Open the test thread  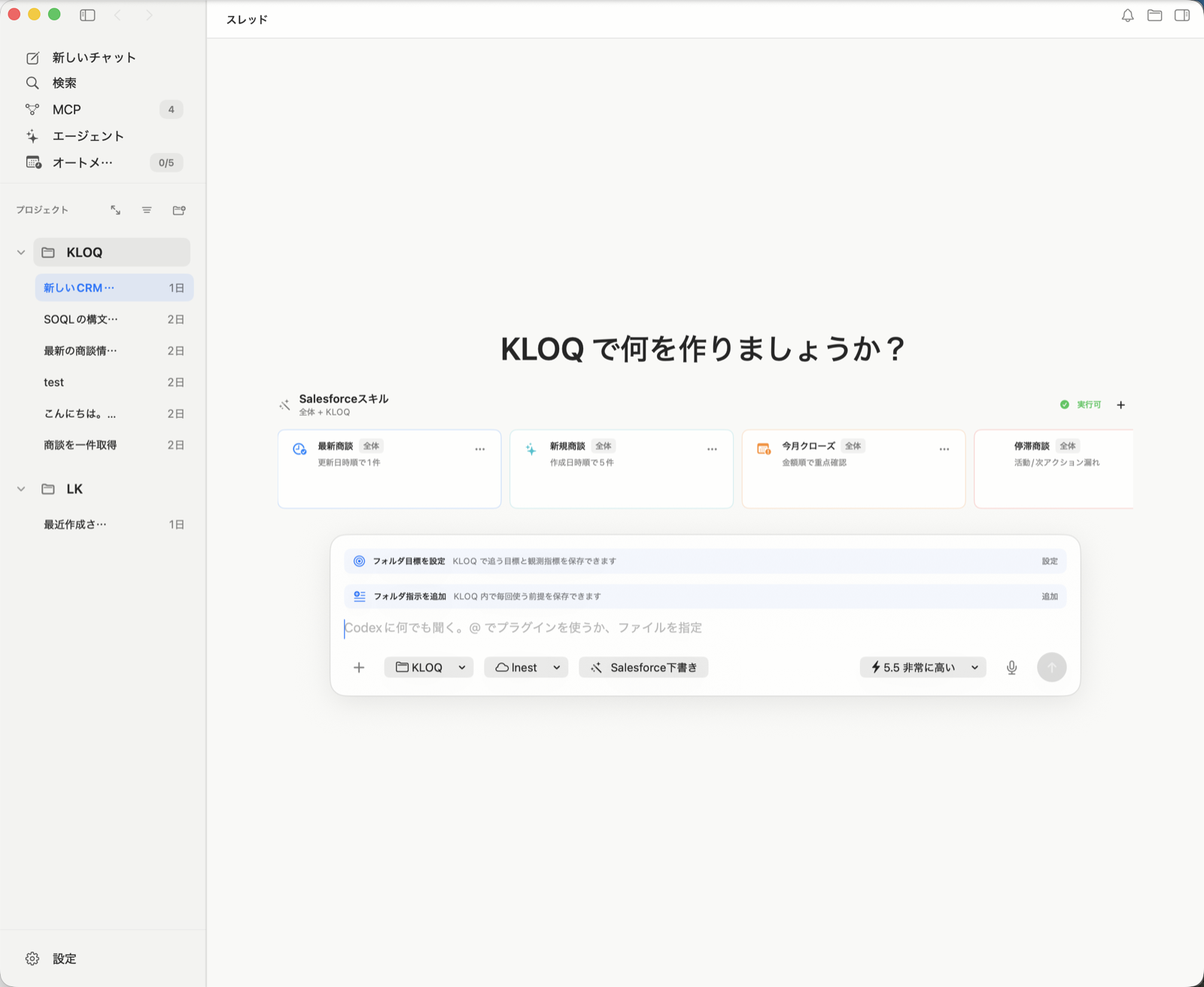pyautogui.click(x=114, y=382)
